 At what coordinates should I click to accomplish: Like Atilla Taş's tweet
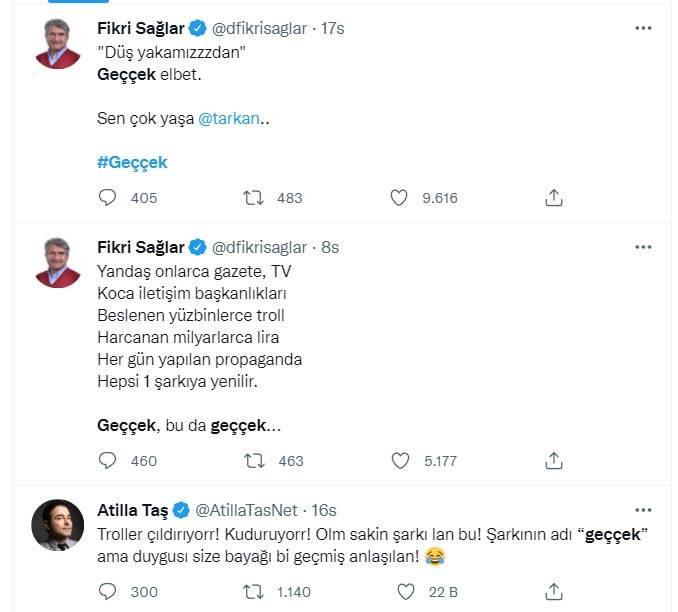pyautogui.click(x=399, y=592)
